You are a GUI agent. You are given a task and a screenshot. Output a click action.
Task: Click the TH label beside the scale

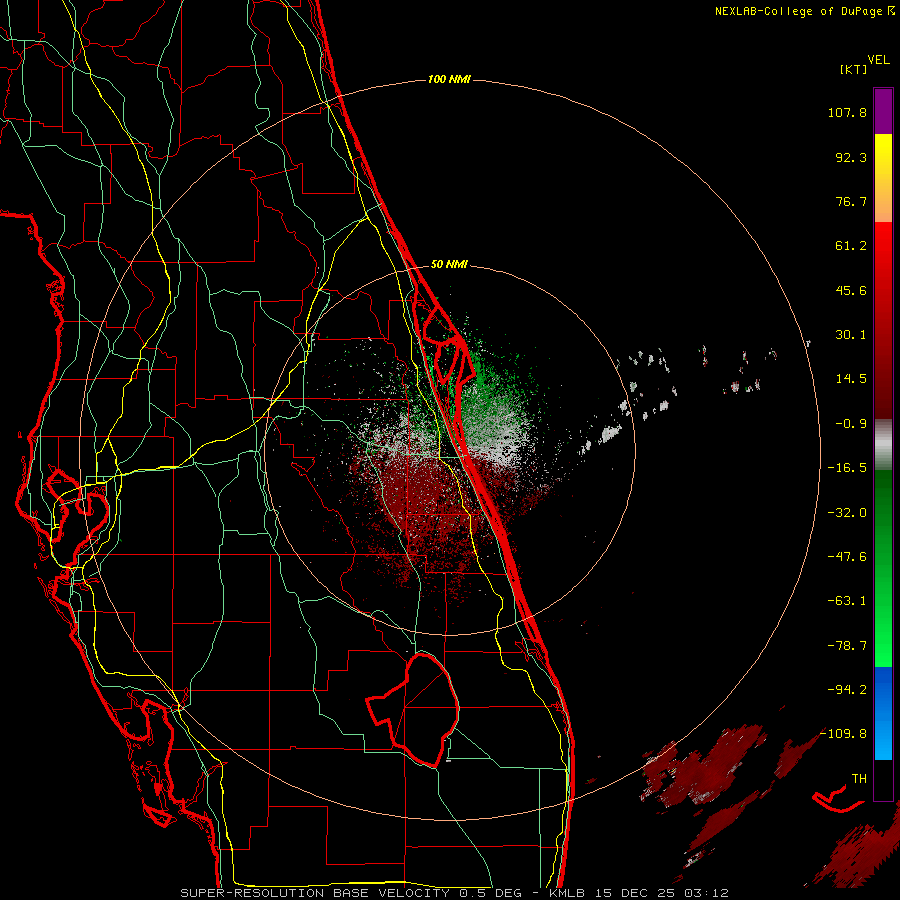pyautogui.click(x=859, y=779)
